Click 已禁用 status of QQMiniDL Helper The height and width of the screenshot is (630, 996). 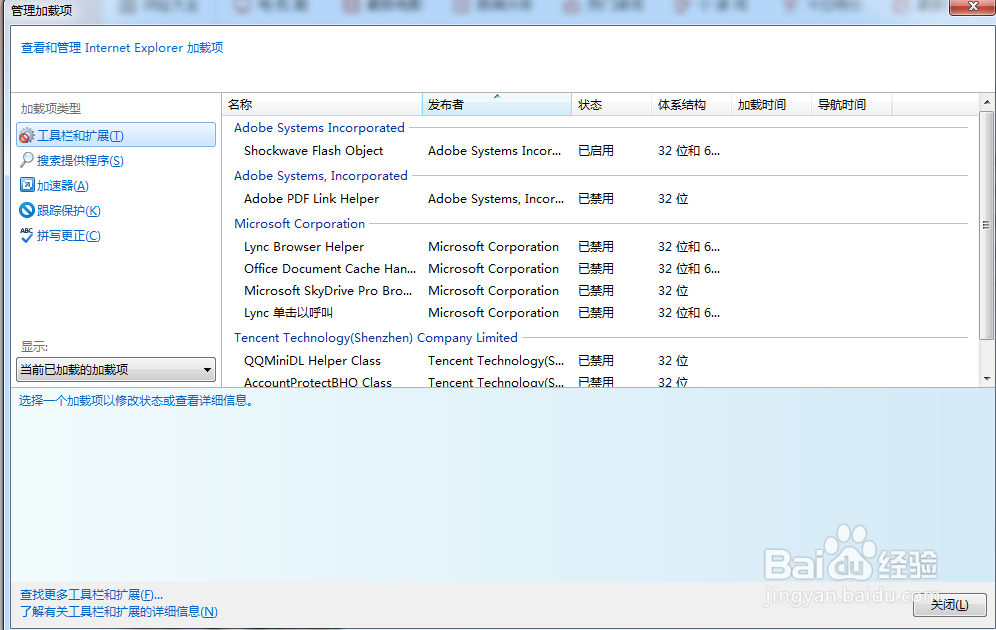point(596,361)
